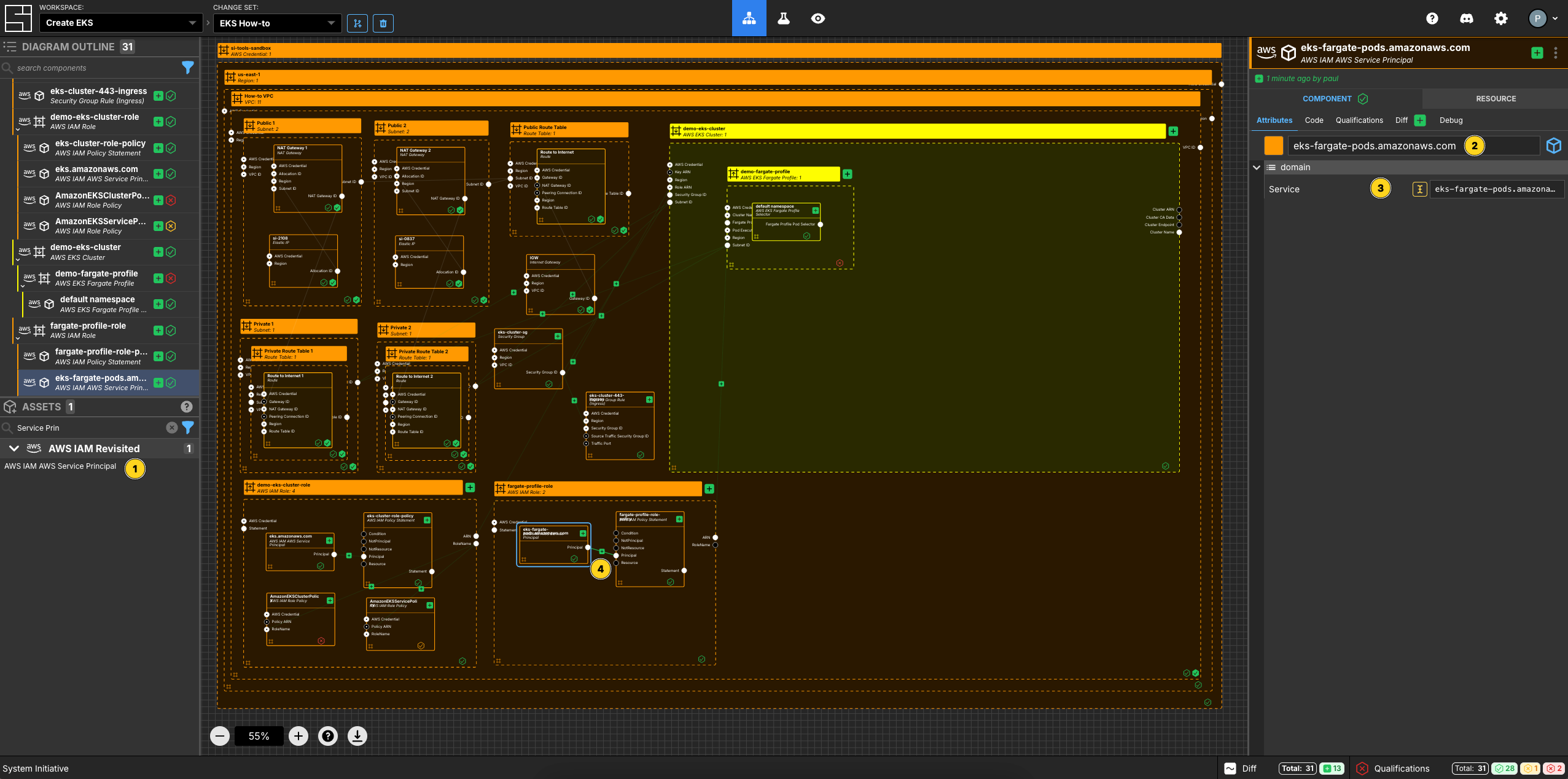Open assets panel help icon
1568x779 pixels.
(187, 407)
